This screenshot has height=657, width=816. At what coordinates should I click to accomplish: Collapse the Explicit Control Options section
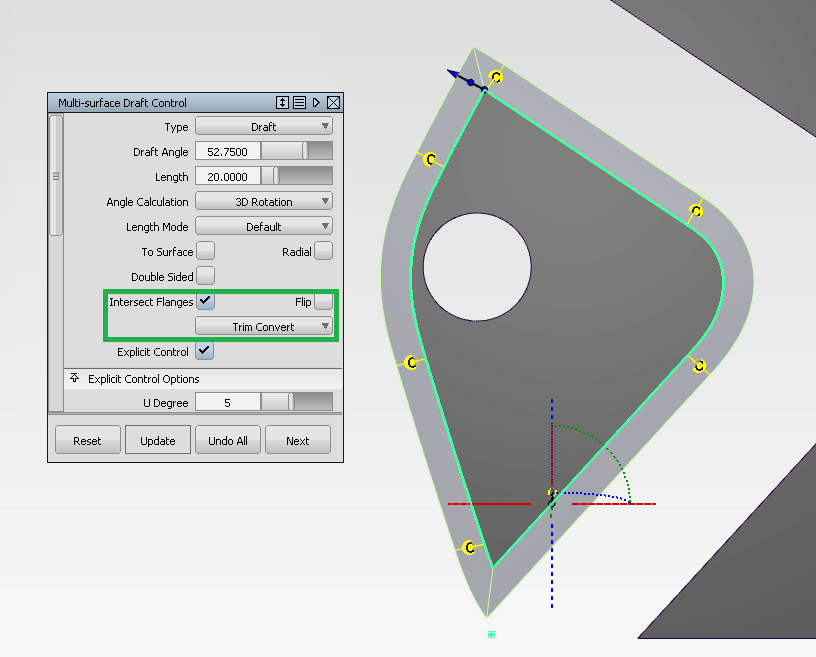74,379
